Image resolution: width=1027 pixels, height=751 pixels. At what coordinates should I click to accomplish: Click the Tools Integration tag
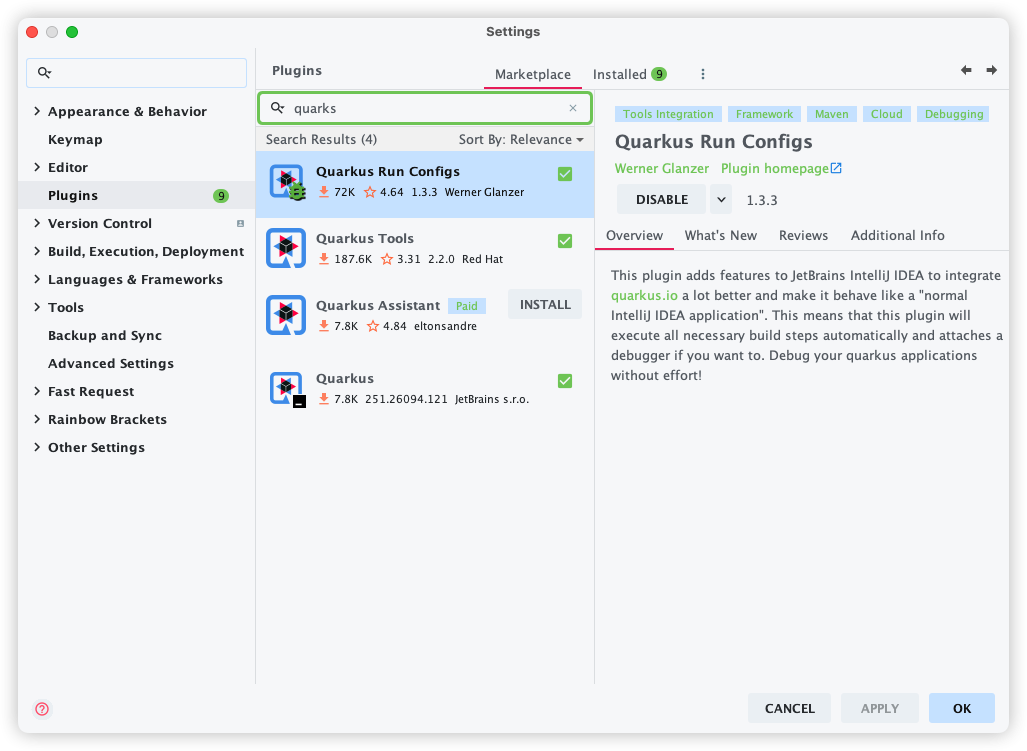tap(668, 114)
